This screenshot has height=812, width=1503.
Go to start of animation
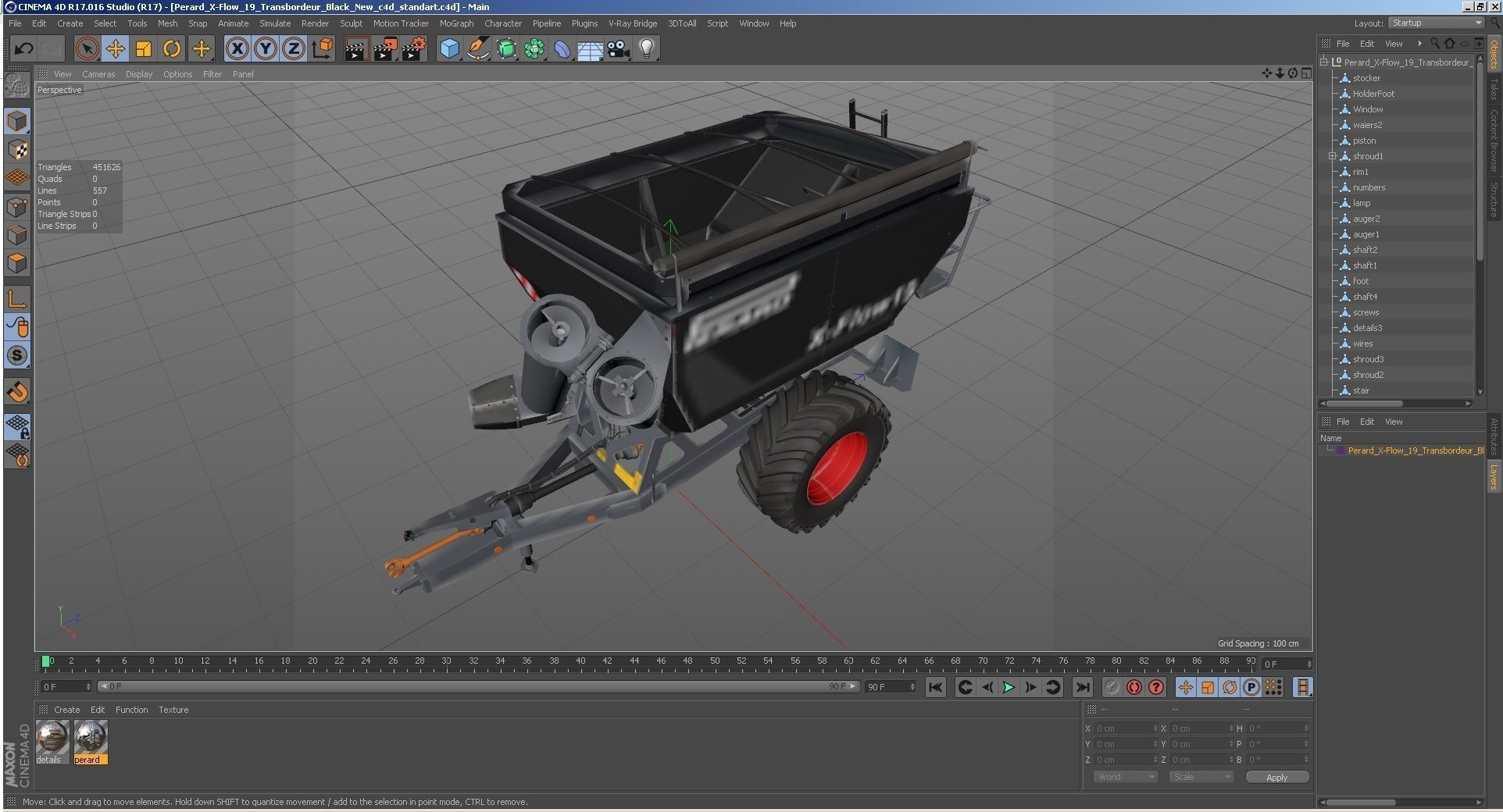click(x=935, y=687)
